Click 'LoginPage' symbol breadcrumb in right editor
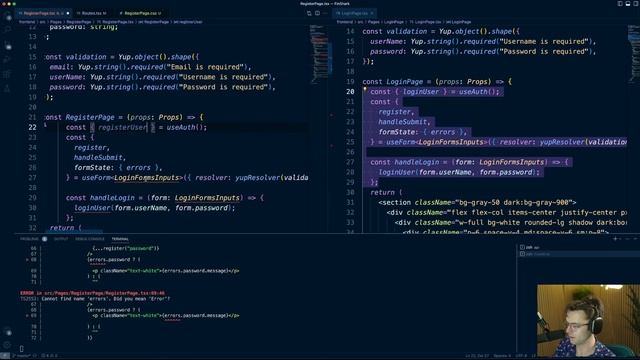Image resolution: width=640 pixels, height=360 pixels. click(x=459, y=22)
